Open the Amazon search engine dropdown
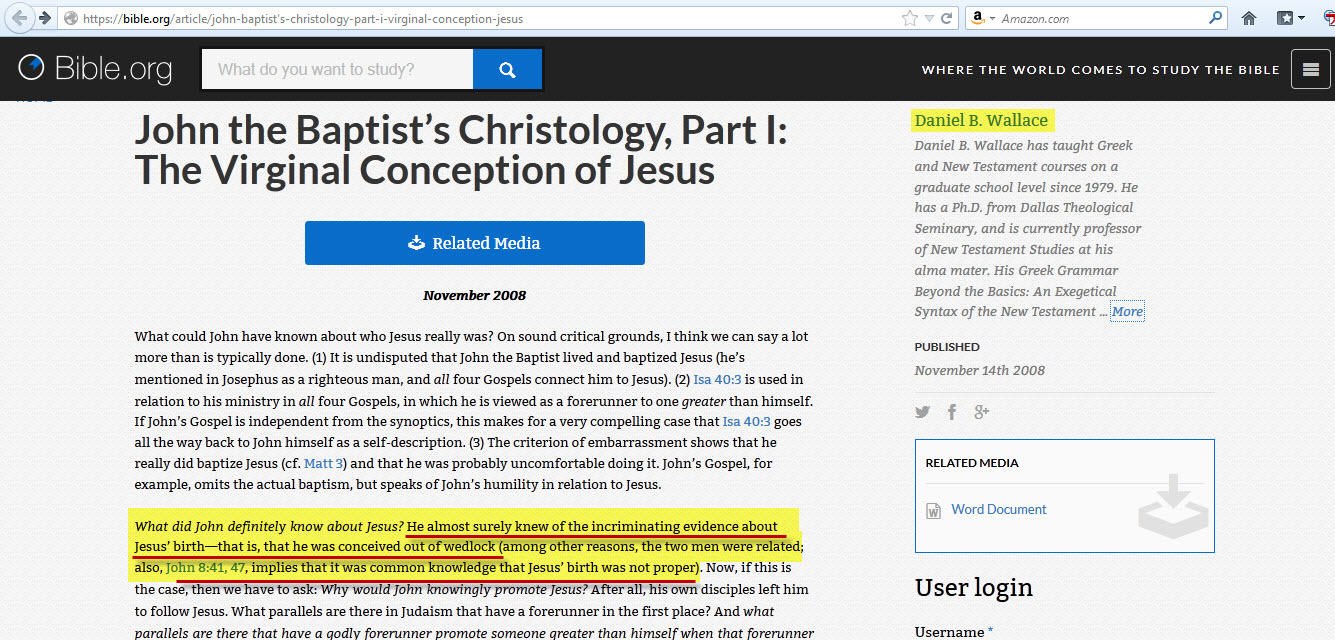This screenshot has height=640, width=1335. (991, 18)
